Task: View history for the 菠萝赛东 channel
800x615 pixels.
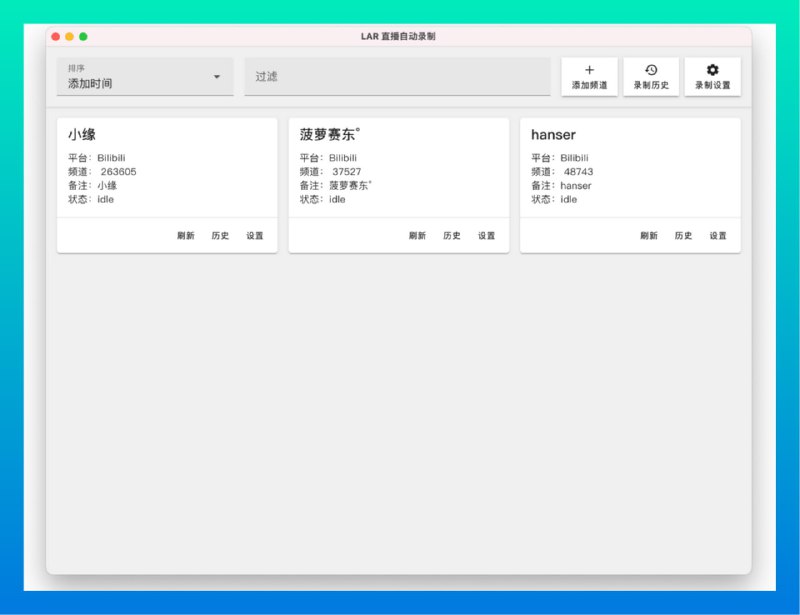Action: coord(453,236)
